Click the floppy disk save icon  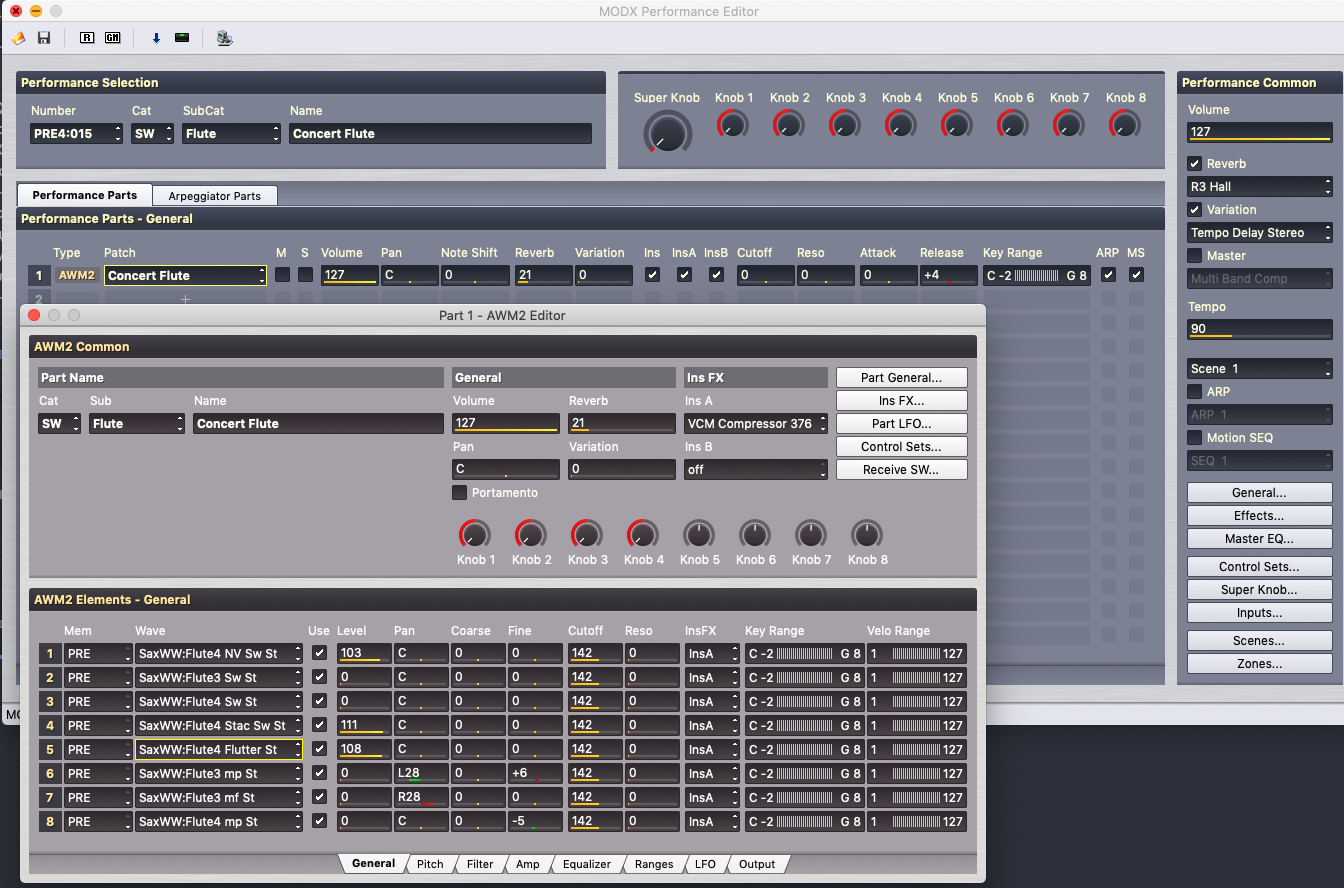tap(44, 38)
